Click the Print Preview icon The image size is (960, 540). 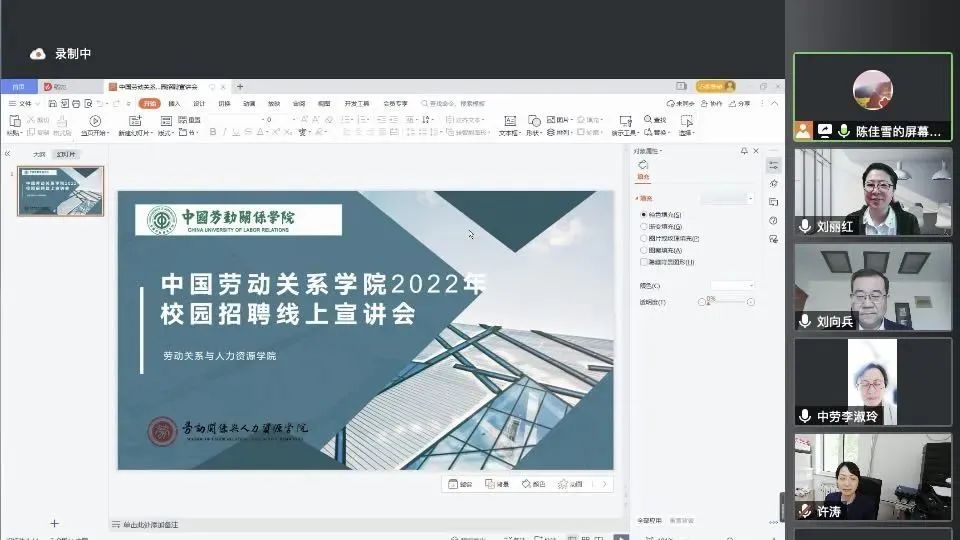click(88, 103)
